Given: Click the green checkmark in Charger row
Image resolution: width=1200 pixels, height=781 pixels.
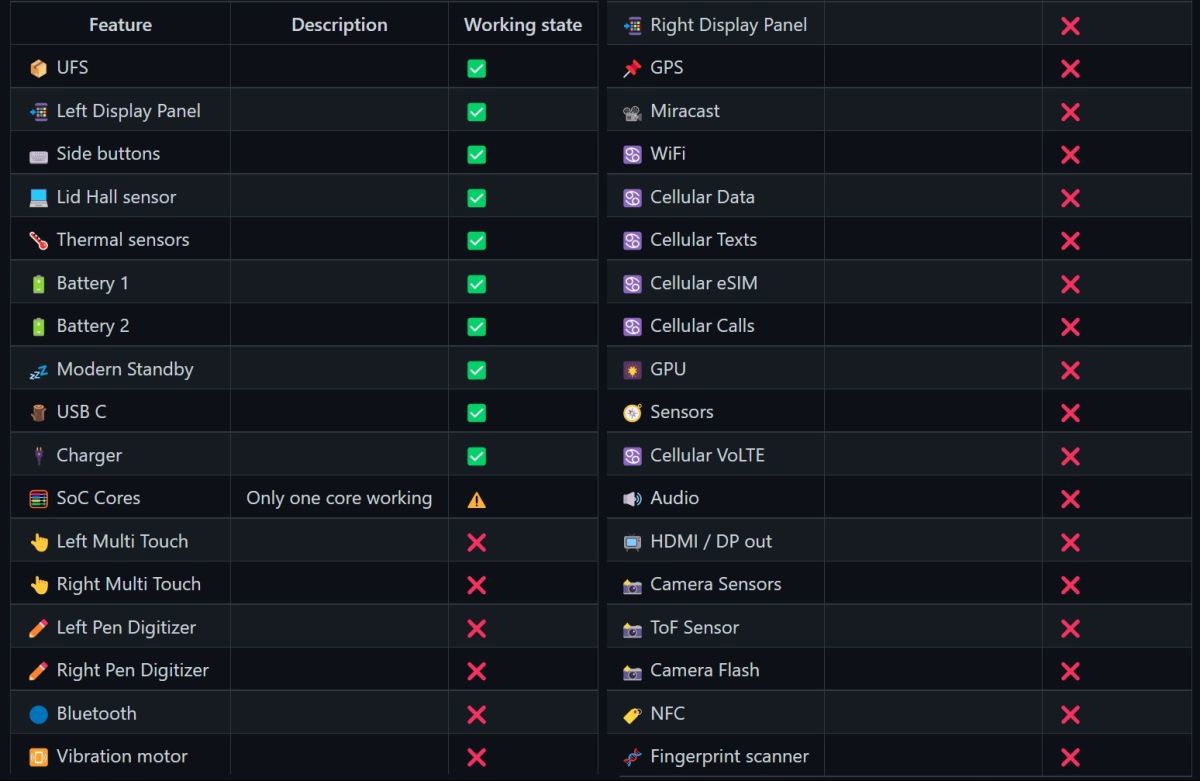Looking at the screenshot, I should coord(477,456).
